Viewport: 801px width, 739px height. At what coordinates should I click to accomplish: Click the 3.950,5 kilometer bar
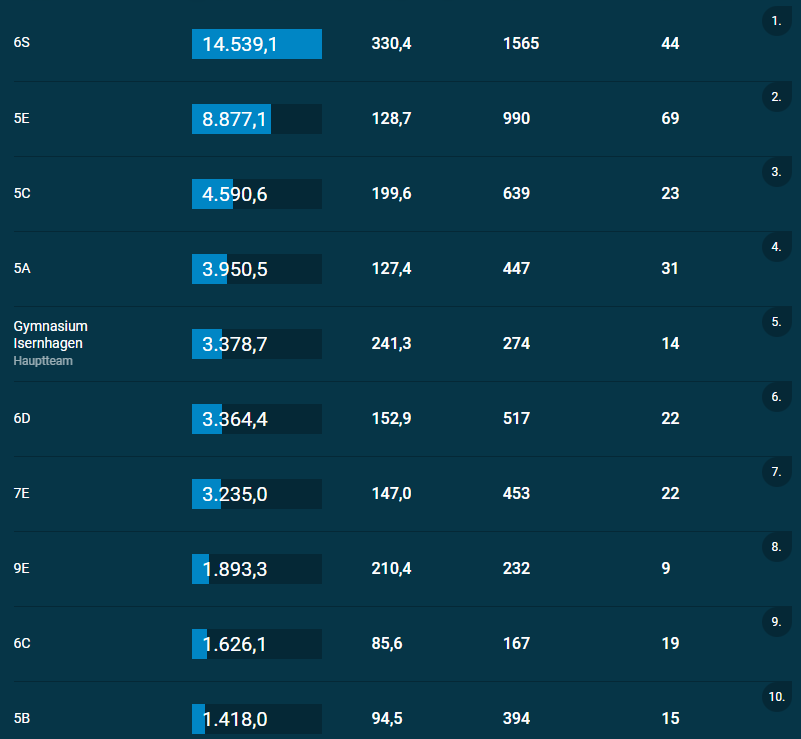click(x=257, y=269)
